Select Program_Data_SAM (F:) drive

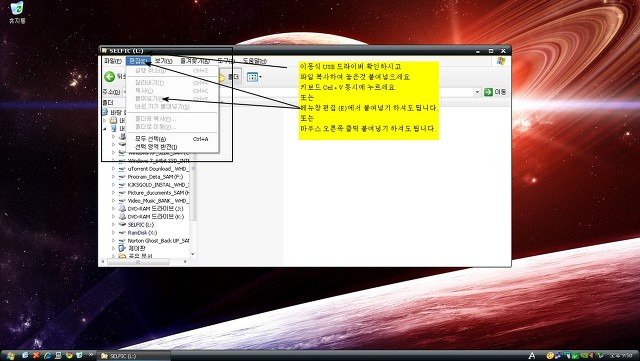pos(155,177)
